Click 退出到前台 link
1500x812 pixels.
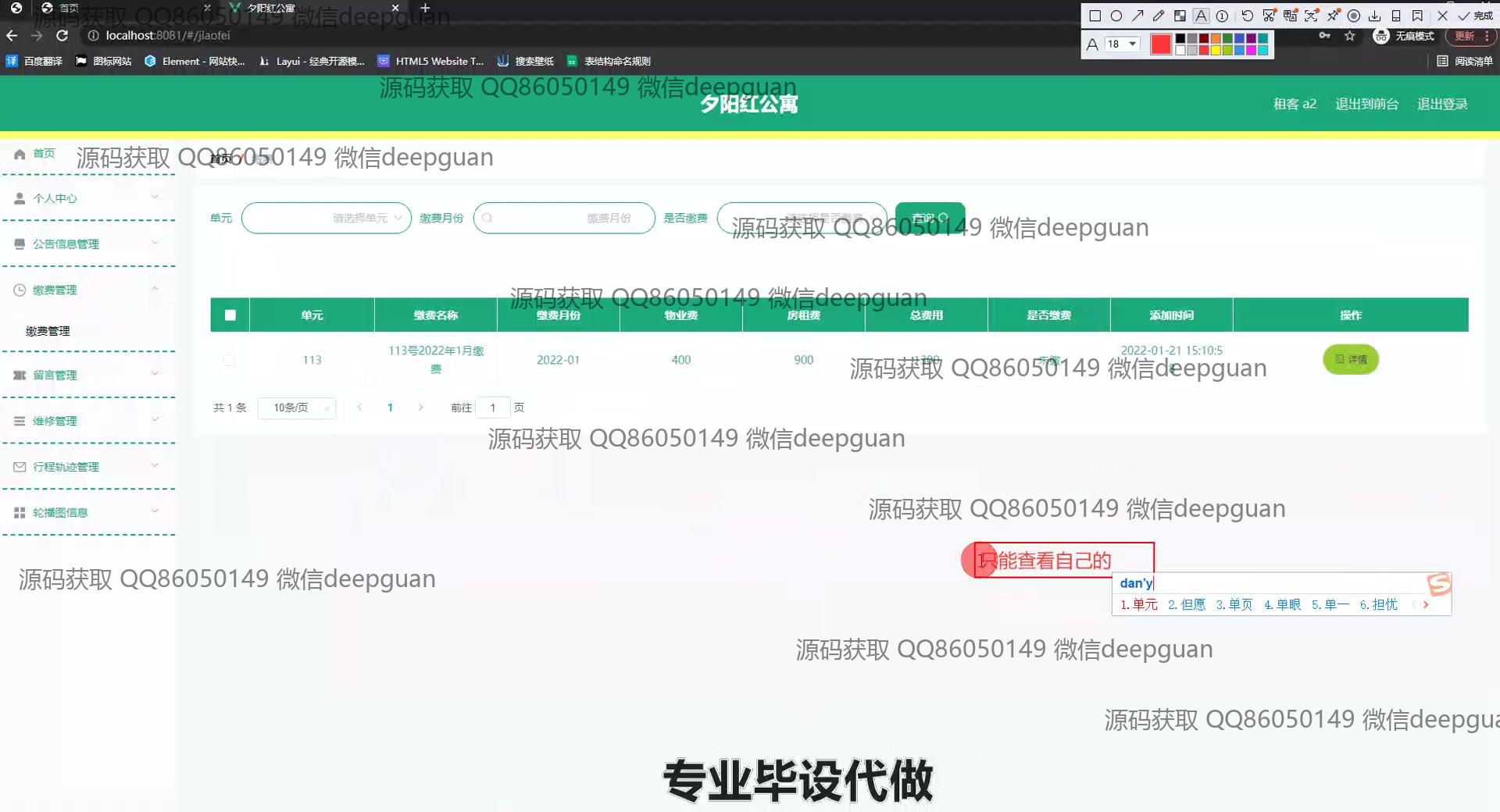(x=1366, y=104)
